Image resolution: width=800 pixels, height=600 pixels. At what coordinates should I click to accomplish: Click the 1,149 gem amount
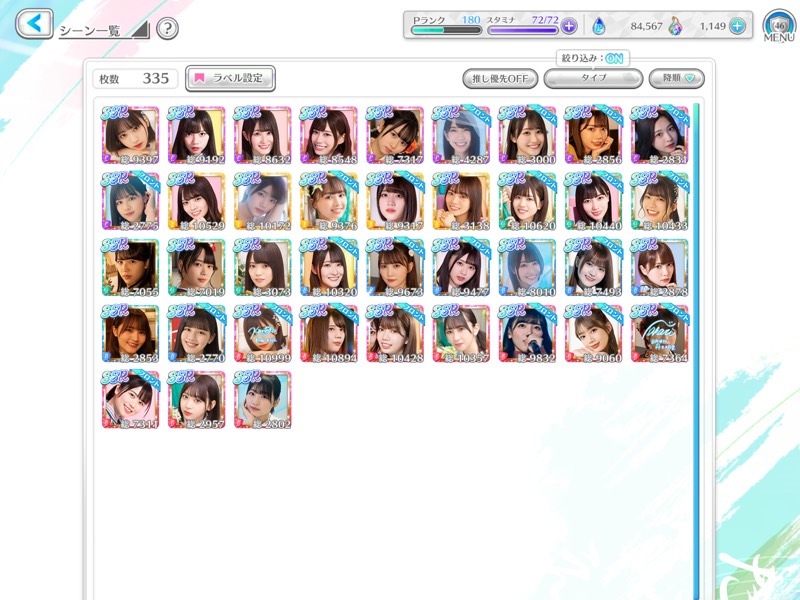tap(712, 26)
